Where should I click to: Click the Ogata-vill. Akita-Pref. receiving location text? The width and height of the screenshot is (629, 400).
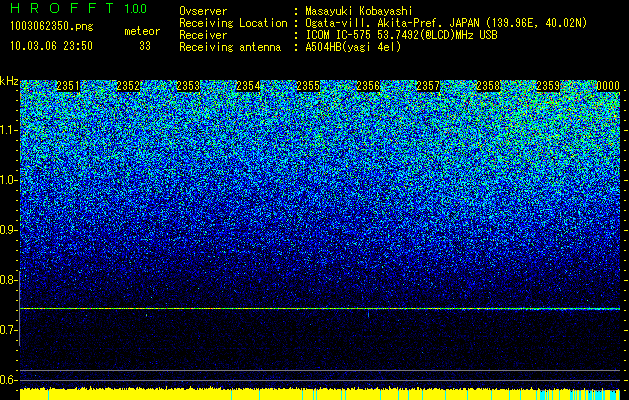click(446, 23)
